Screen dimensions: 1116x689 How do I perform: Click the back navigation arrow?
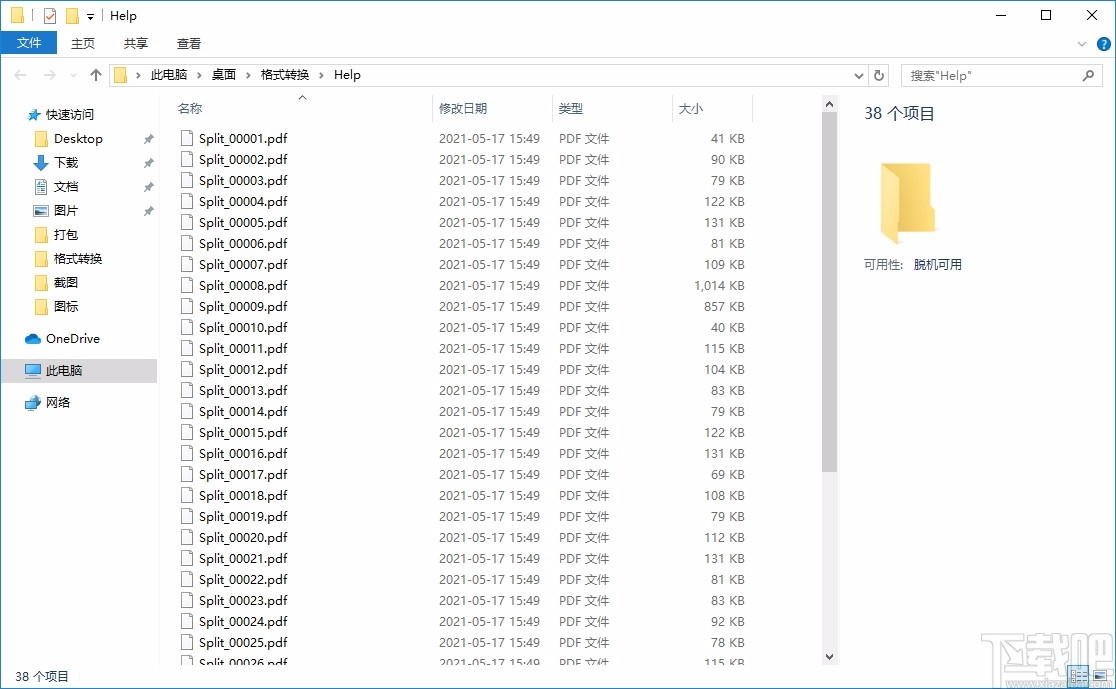pos(20,74)
